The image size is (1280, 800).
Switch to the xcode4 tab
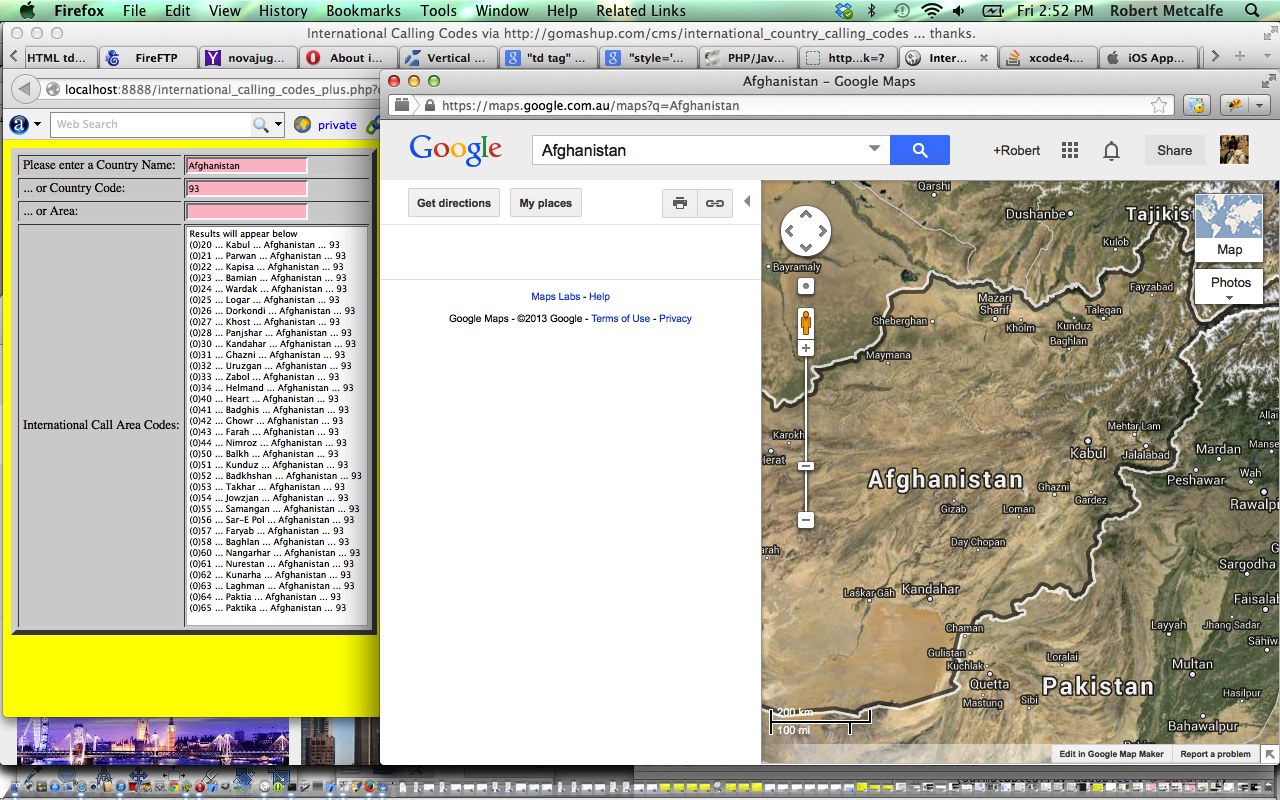point(1048,58)
